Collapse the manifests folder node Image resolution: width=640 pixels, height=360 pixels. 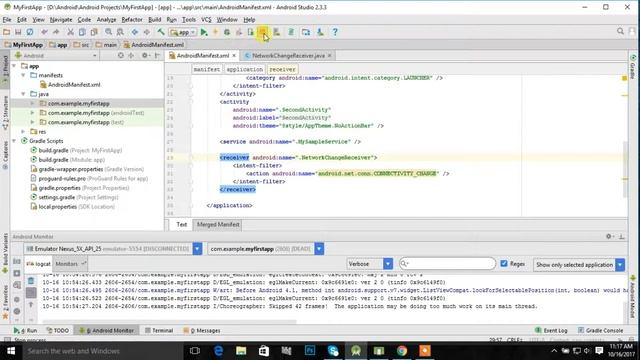click(x=23, y=75)
